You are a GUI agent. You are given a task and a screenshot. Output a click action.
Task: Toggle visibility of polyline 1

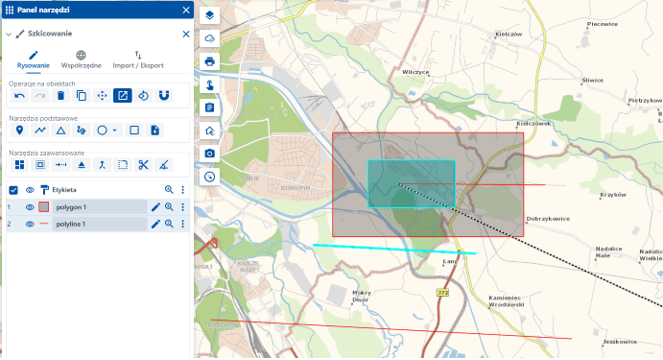[x=30, y=224]
